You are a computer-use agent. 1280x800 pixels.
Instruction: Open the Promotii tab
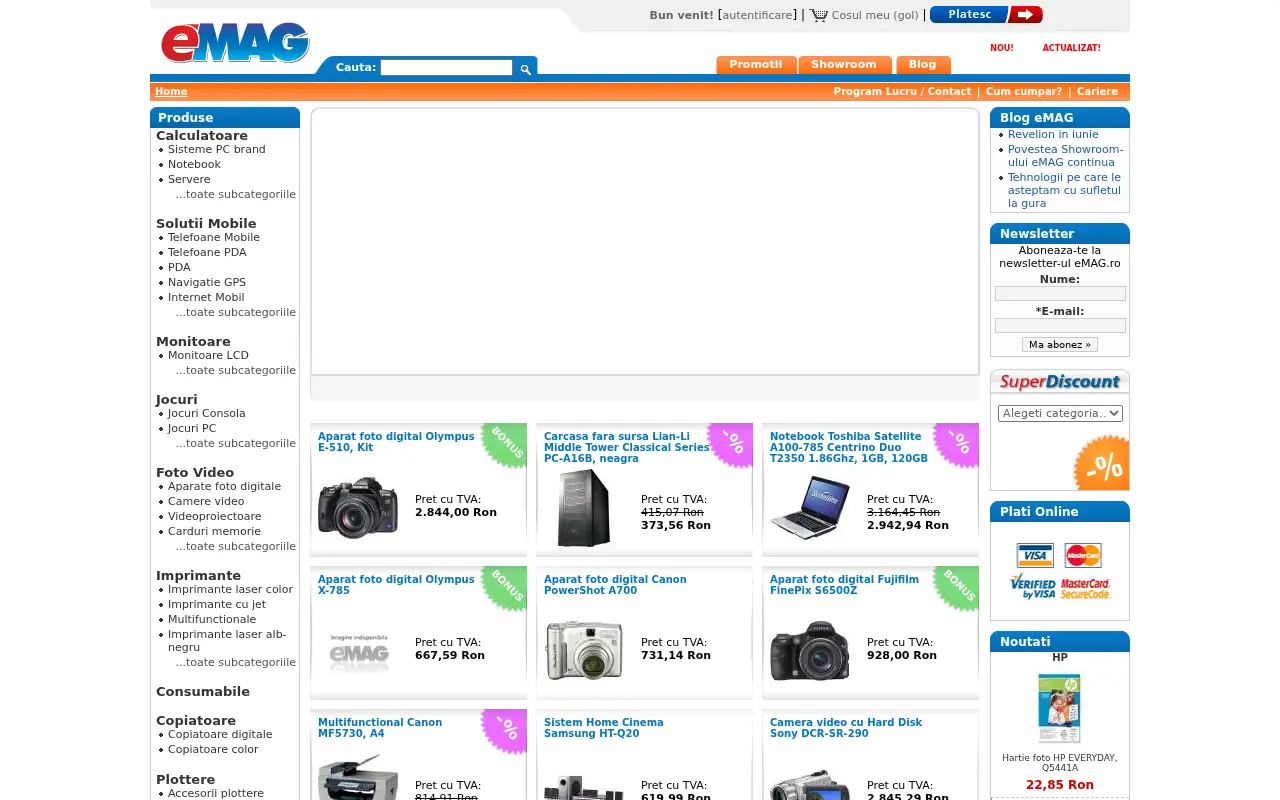coord(756,65)
